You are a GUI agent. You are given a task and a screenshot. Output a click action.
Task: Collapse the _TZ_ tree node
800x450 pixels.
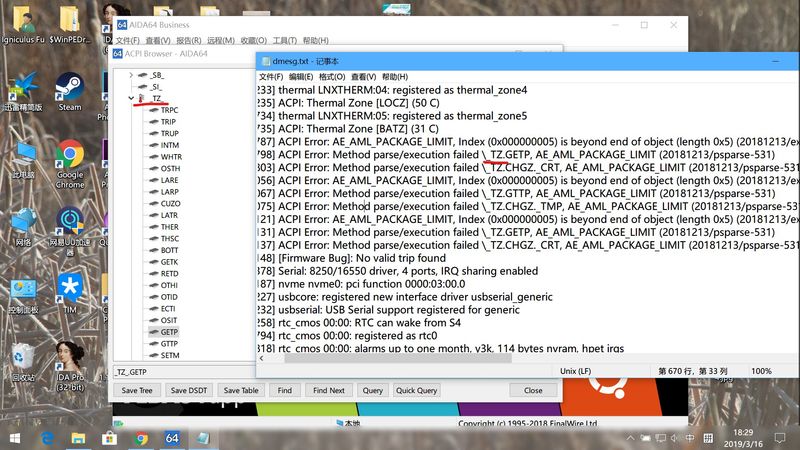(131, 99)
